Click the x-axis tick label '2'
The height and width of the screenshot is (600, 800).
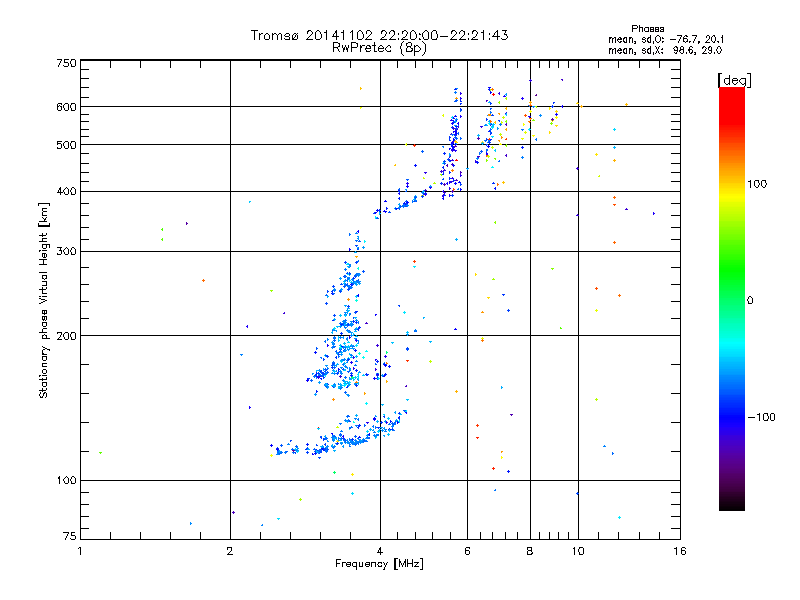[x=230, y=551]
